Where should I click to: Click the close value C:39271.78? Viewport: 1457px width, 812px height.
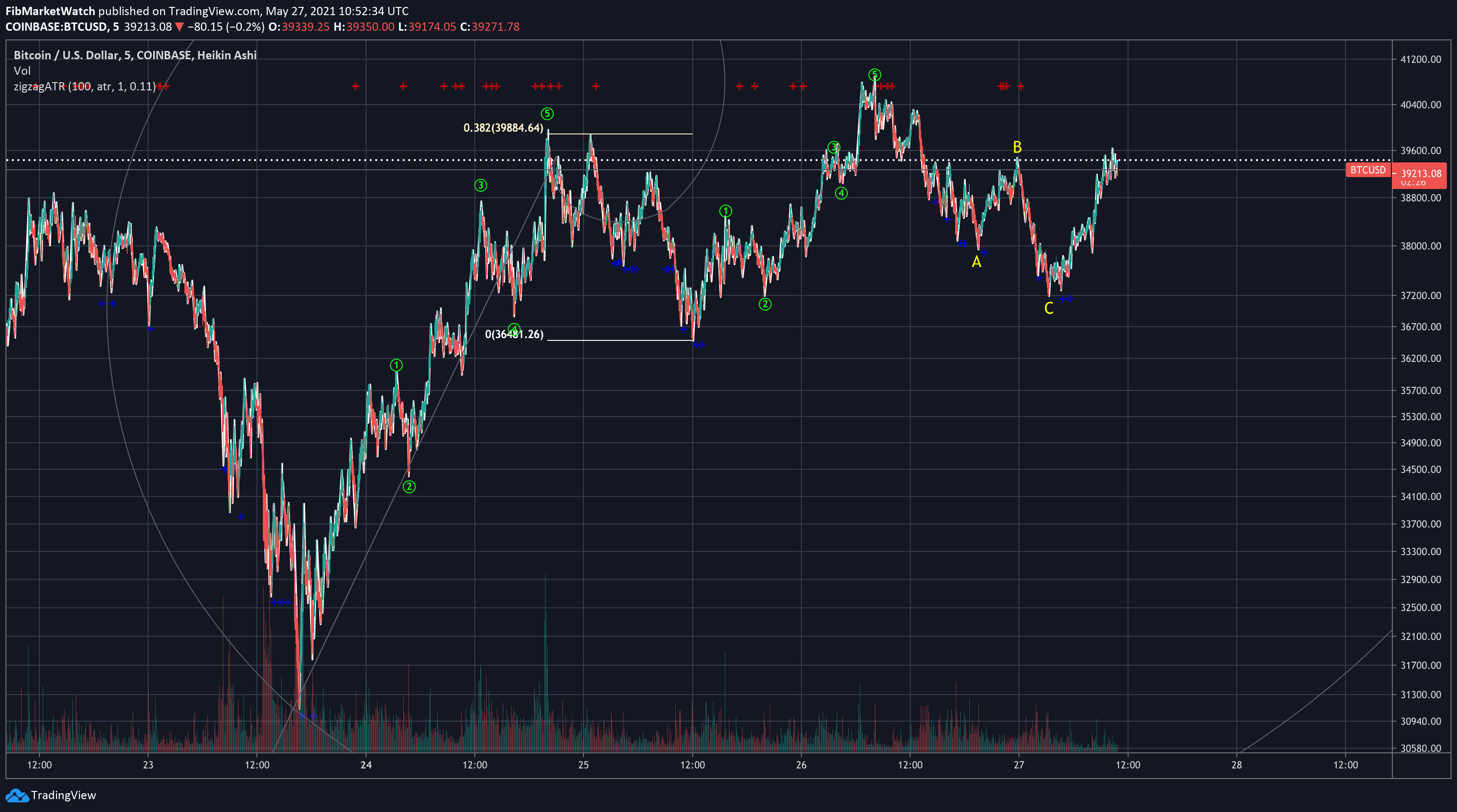point(490,27)
